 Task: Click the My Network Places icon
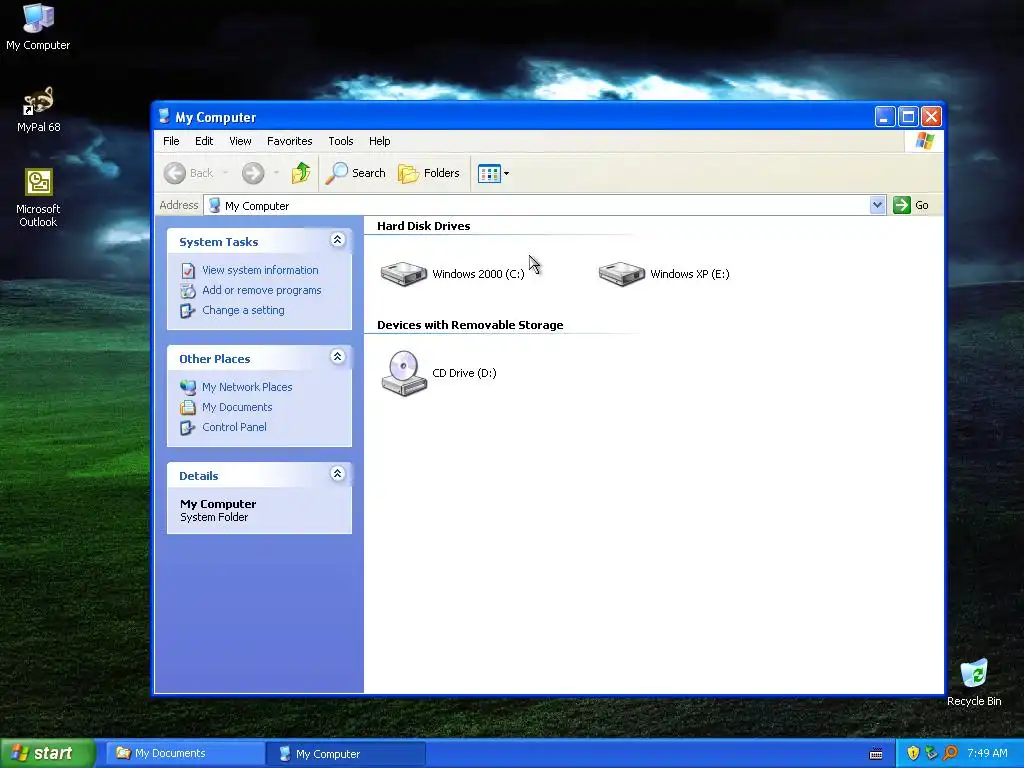click(x=188, y=387)
